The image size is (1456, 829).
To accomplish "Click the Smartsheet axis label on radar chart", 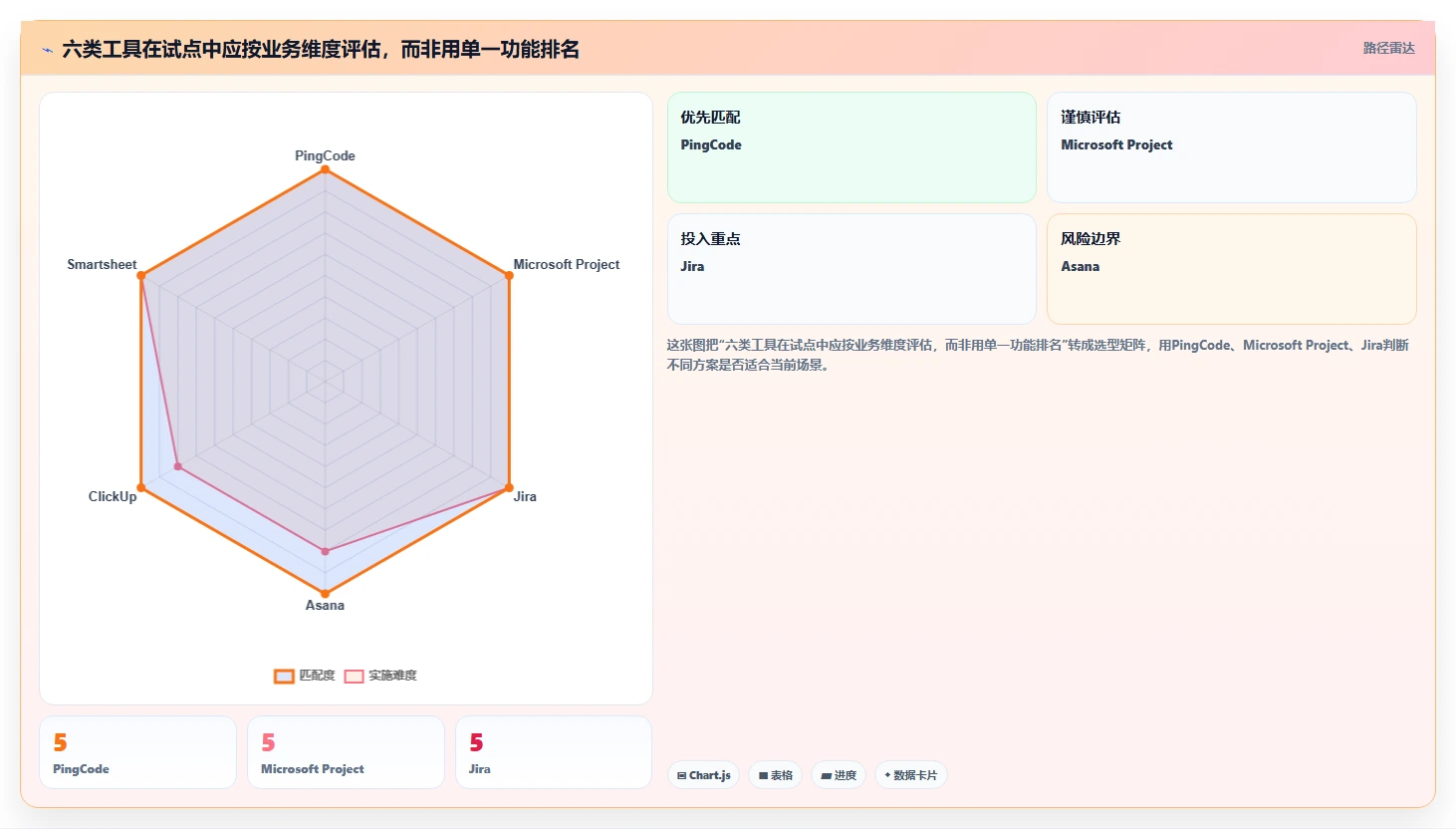I will pyautogui.click(x=102, y=264).
